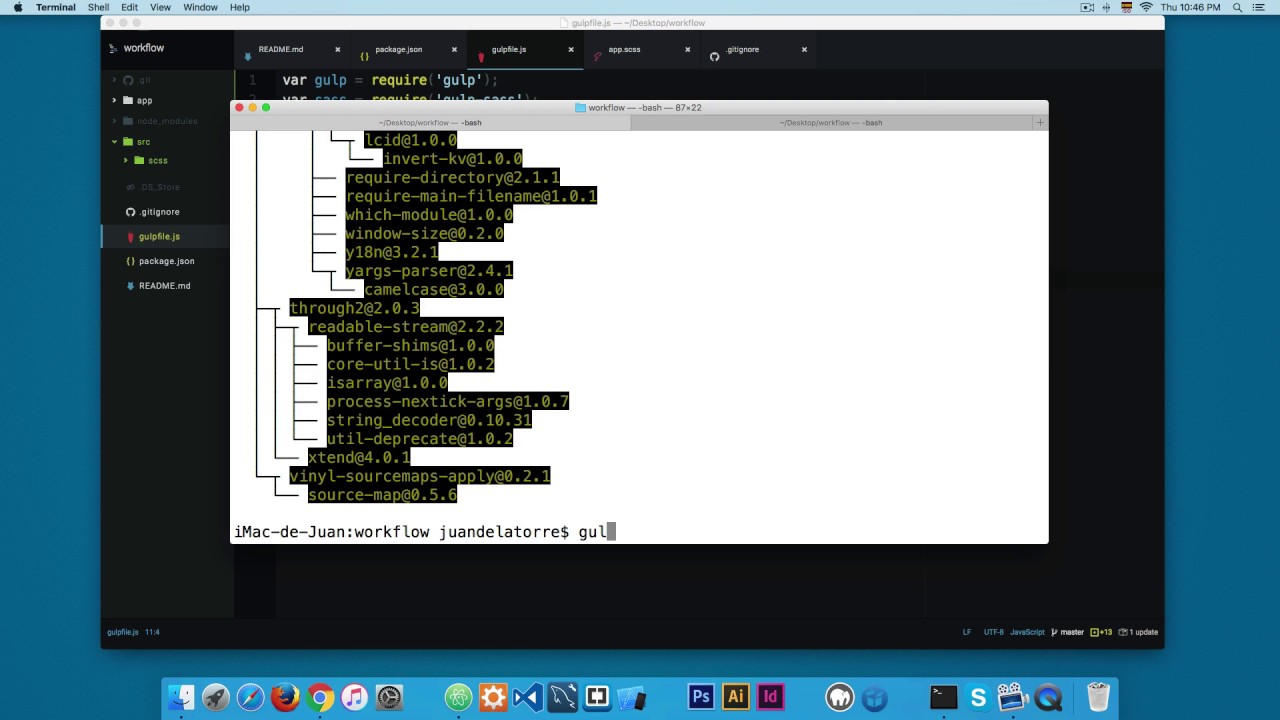
Task: Open Skype from the Dock
Action: (978, 697)
